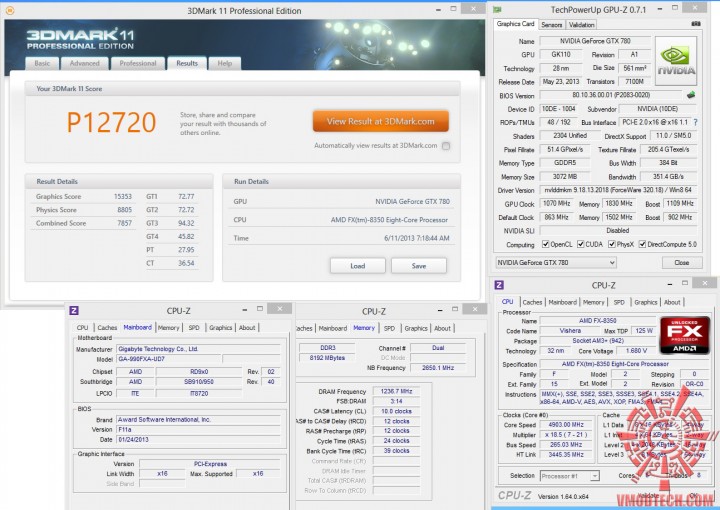
Task: Click the GPU-Z title bar app icon
Action: pyautogui.click(x=497, y=10)
